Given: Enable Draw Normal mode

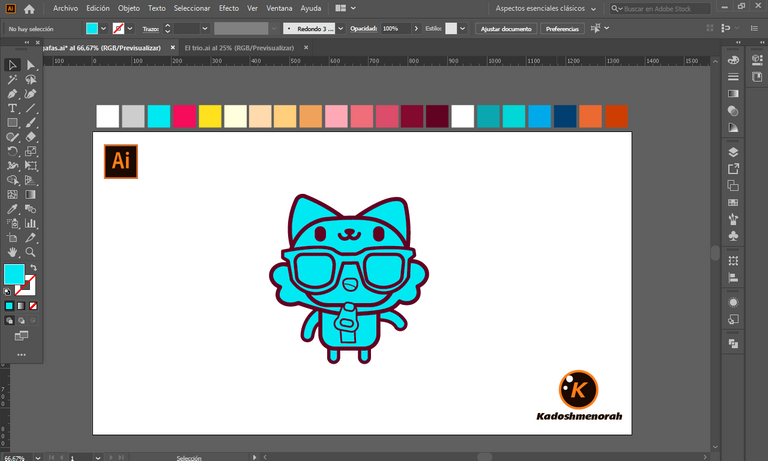Looking at the screenshot, I should click(x=9, y=320).
